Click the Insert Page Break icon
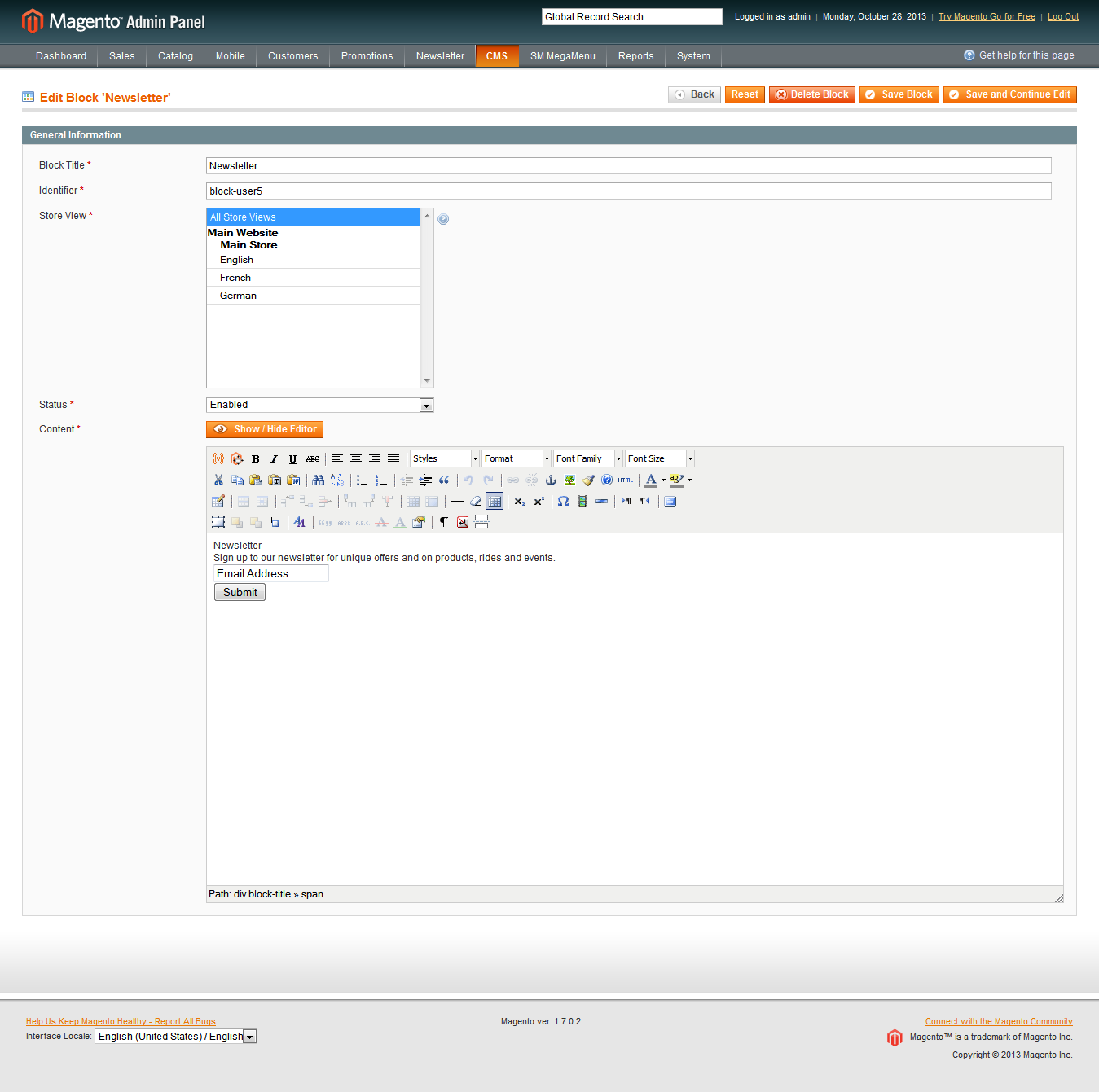Viewport: 1099px width, 1092px height. click(481, 522)
